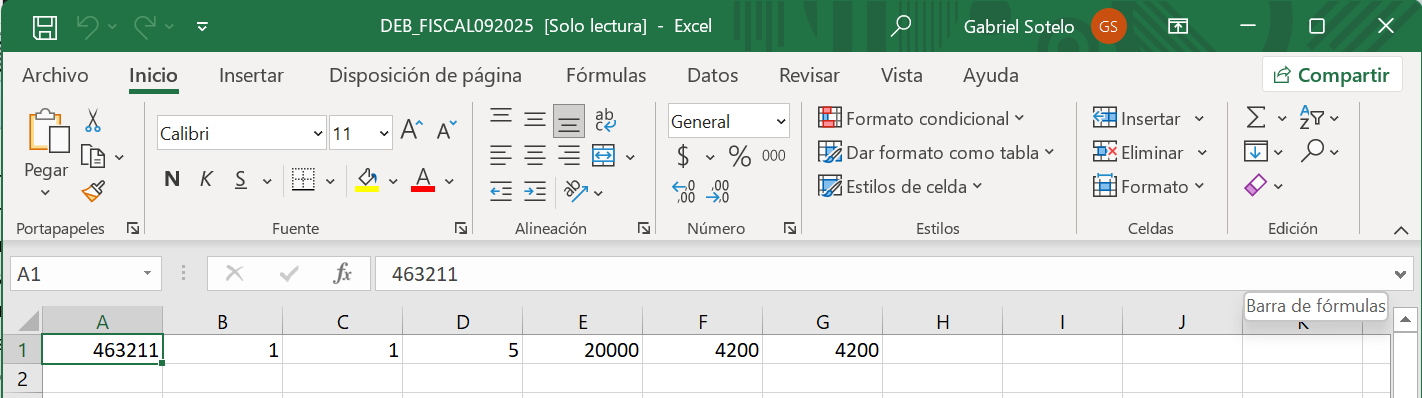Apply borders with the Borders icon

tap(303, 180)
